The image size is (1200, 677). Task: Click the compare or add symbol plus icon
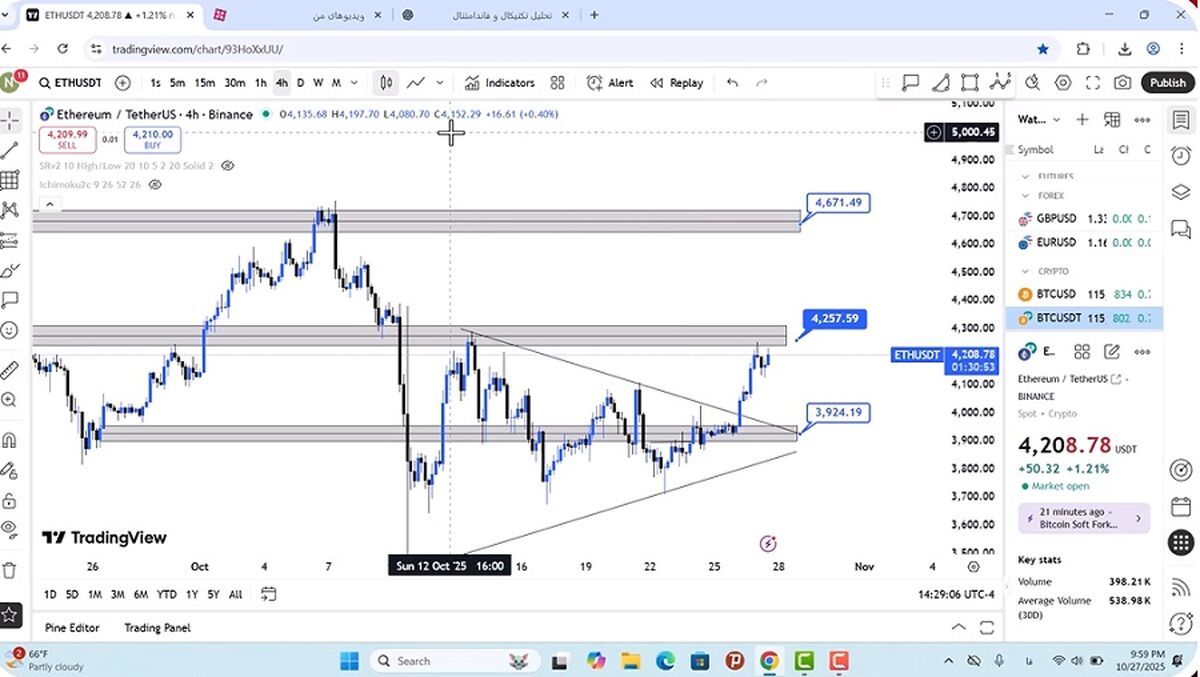point(123,83)
